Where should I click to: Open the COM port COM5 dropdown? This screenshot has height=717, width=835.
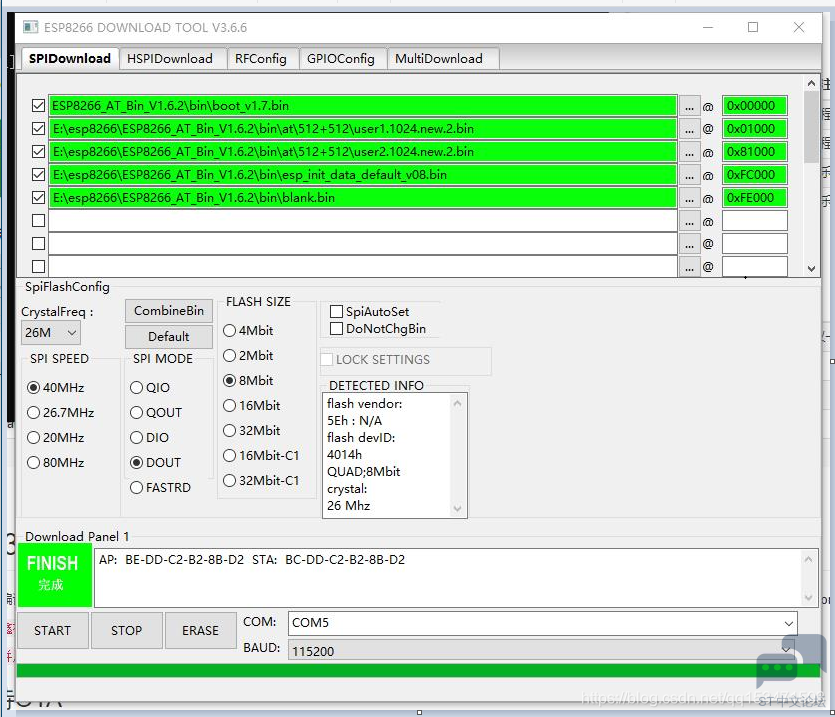tap(542, 623)
